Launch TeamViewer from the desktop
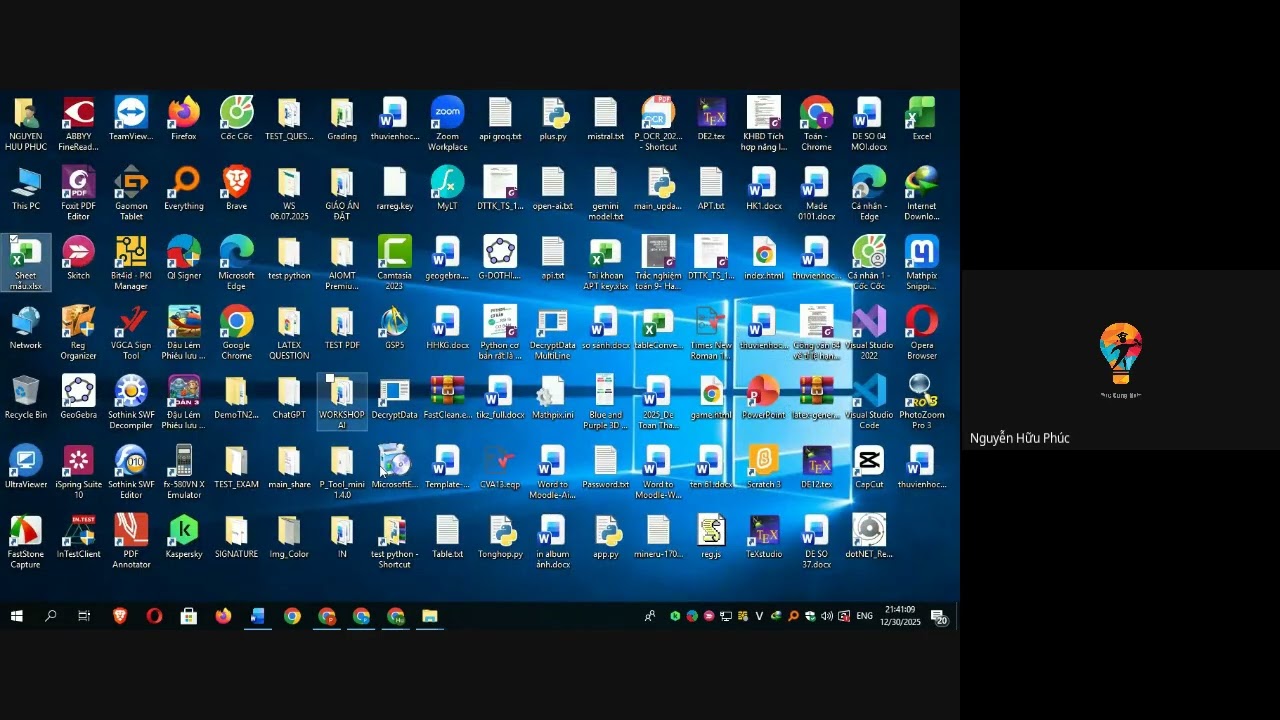Image resolution: width=1280 pixels, height=720 pixels. pos(131,119)
